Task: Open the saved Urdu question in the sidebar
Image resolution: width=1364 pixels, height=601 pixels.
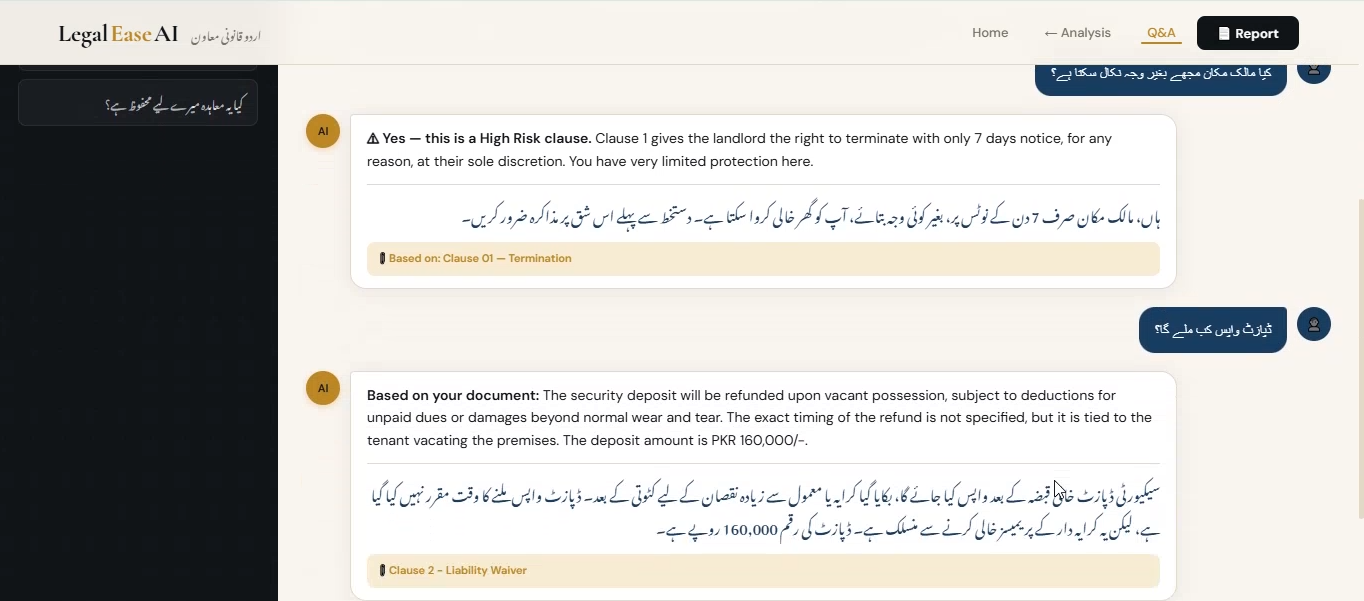Action: tap(137, 103)
